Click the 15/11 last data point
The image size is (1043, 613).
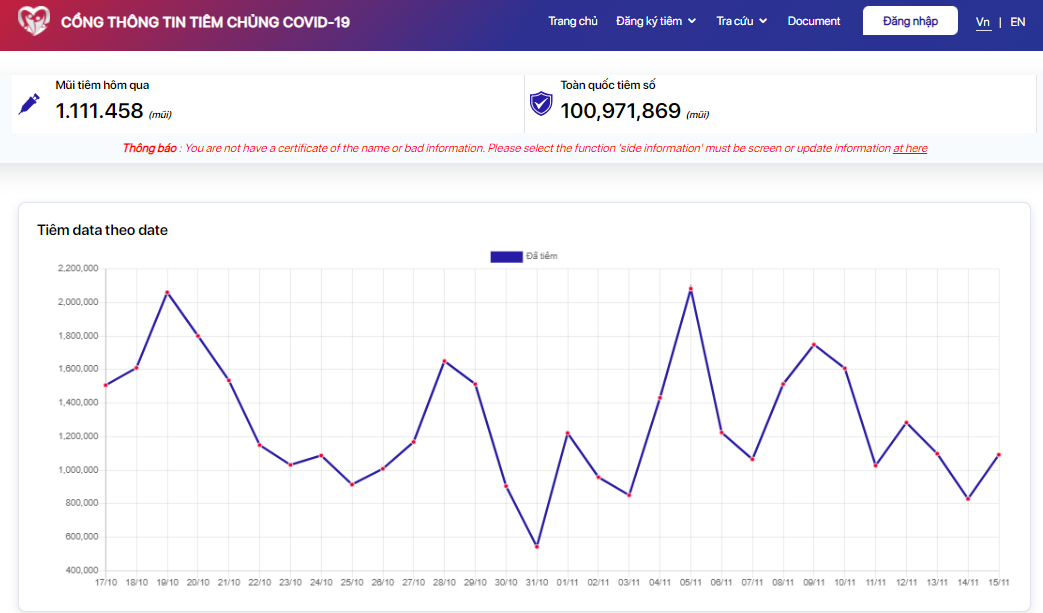[999, 455]
